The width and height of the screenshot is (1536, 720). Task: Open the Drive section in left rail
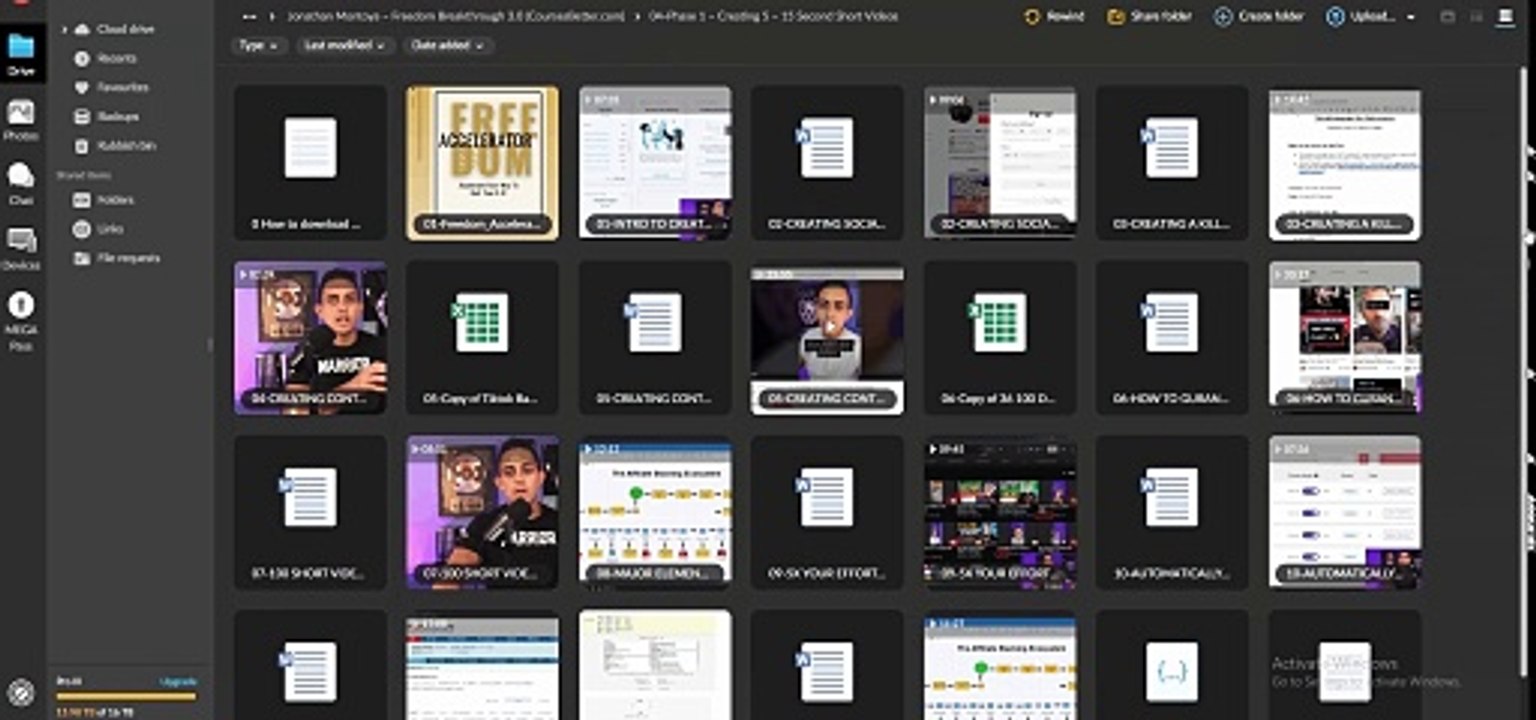[x=21, y=54]
